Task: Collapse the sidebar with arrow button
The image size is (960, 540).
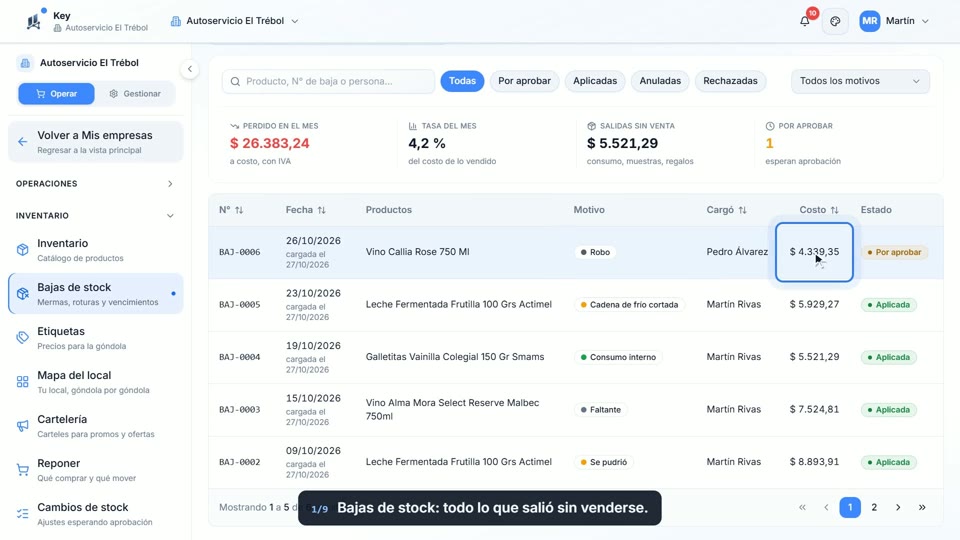Action: [x=190, y=69]
